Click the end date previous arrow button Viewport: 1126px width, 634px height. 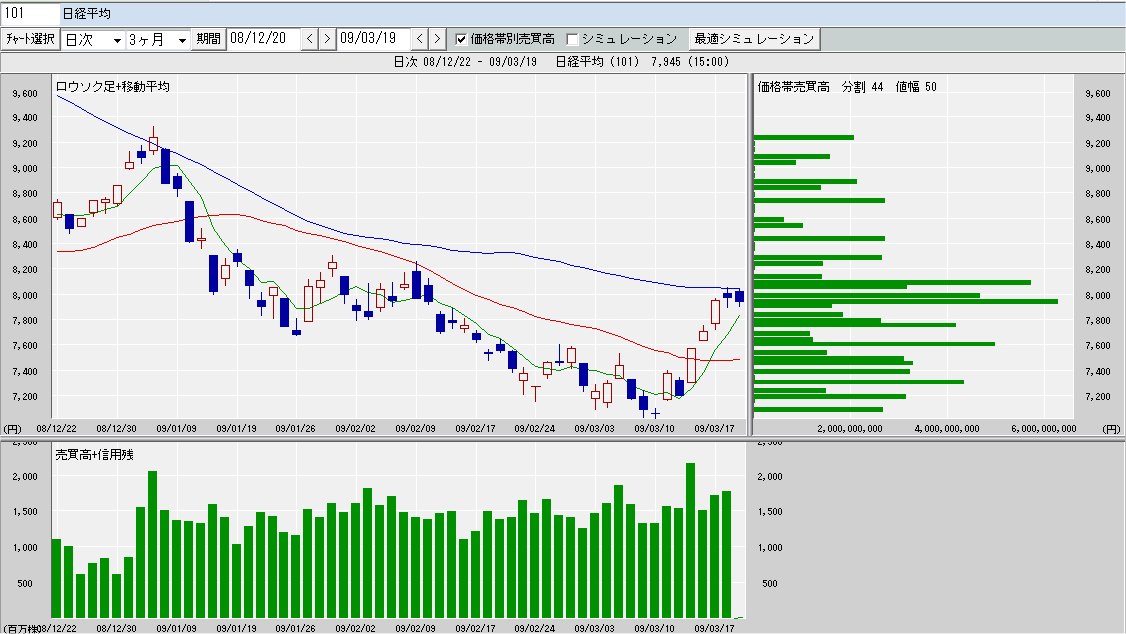coord(419,39)
